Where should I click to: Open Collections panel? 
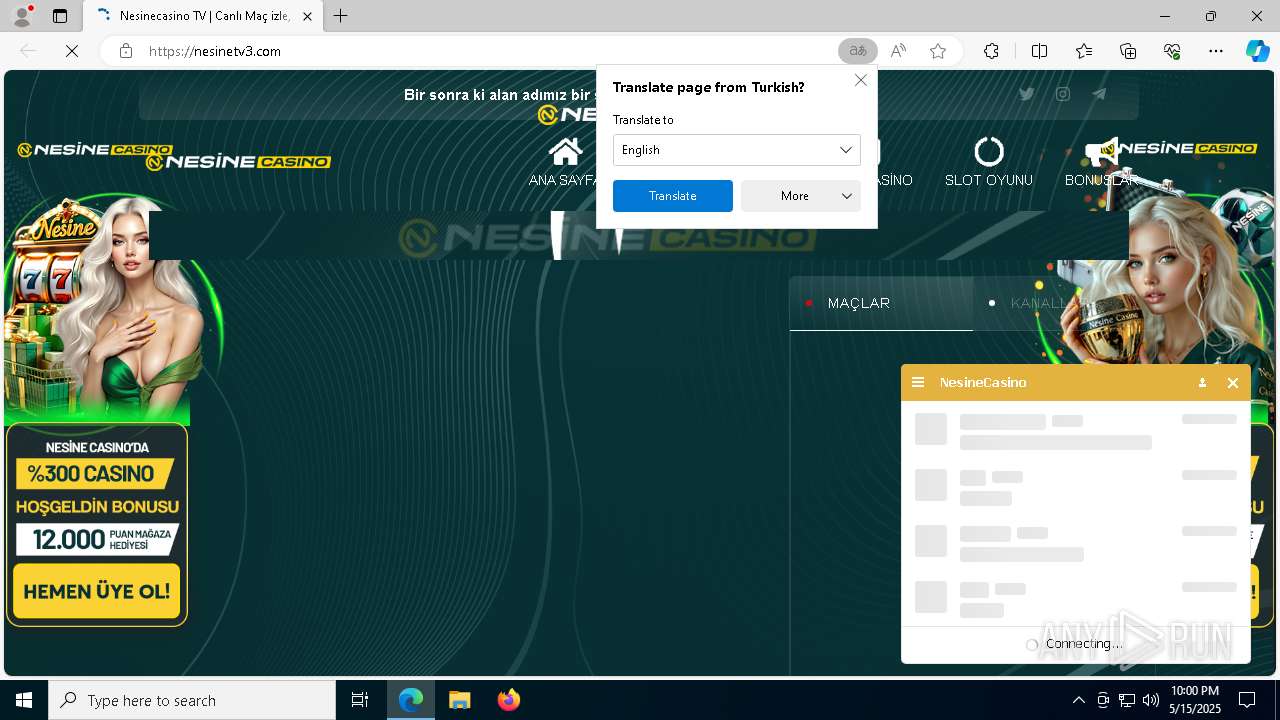[x=1128, y=51]
